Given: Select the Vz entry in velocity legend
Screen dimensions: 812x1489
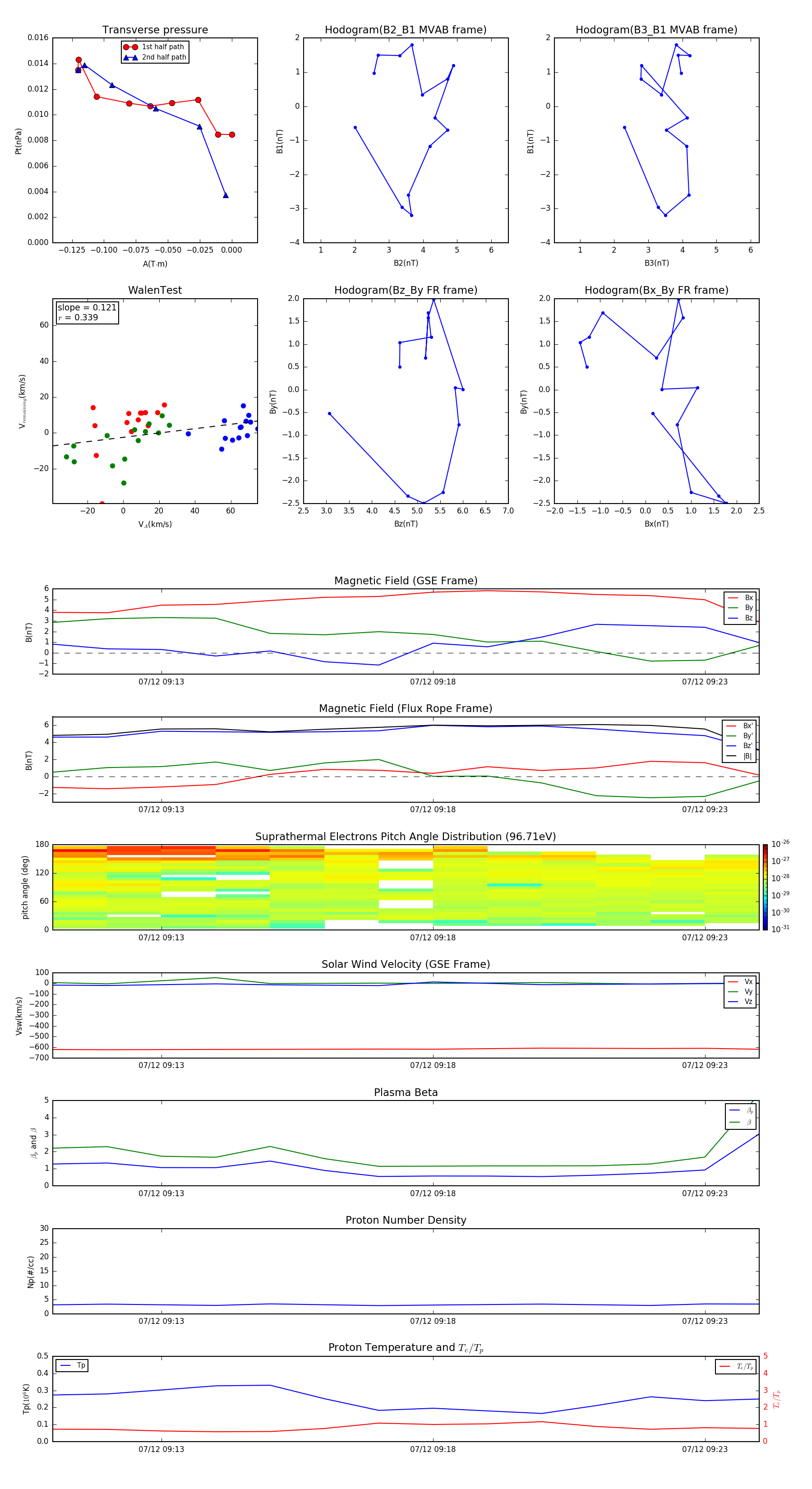Looking at the screenshot, I should [x=740, y=1001].
